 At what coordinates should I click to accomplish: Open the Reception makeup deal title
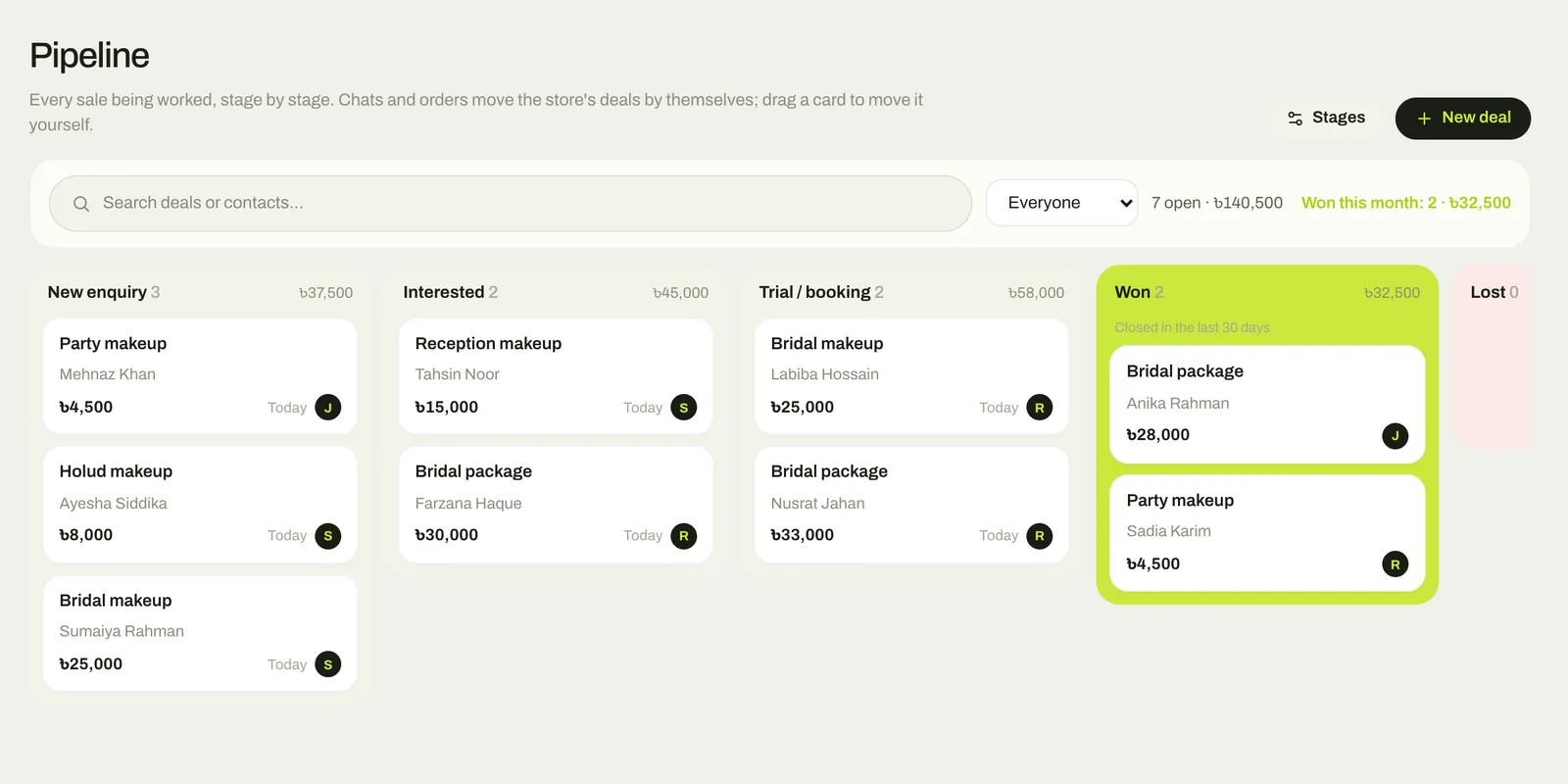[488, 343]
